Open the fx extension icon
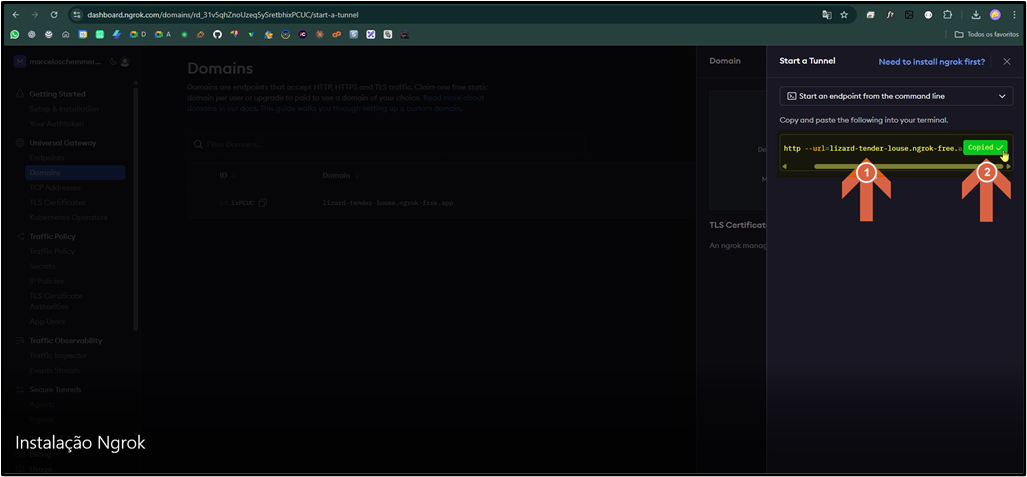The image size is (1027, 477). point(890,14)
